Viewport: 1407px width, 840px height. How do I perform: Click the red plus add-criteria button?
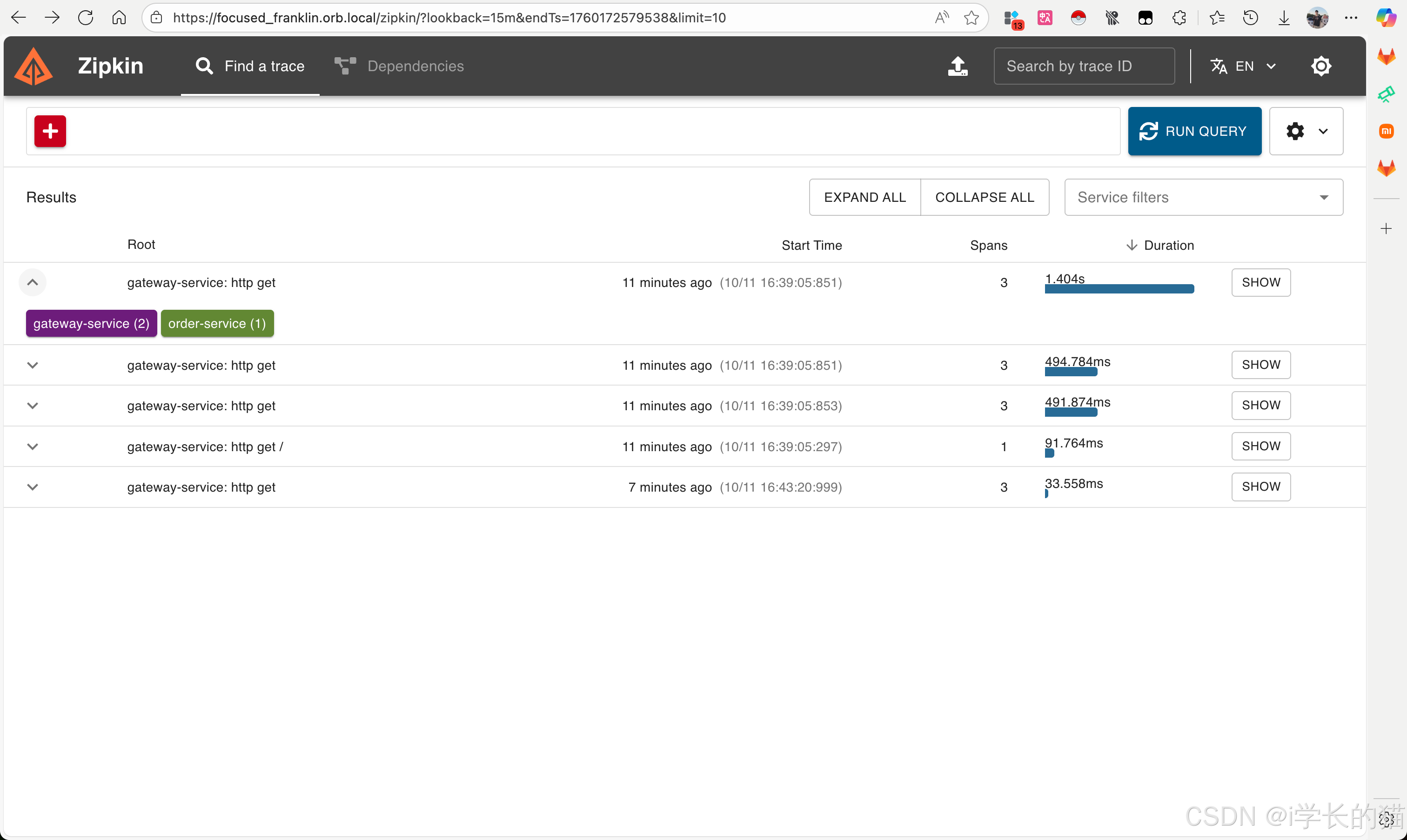tap(50, 131)
